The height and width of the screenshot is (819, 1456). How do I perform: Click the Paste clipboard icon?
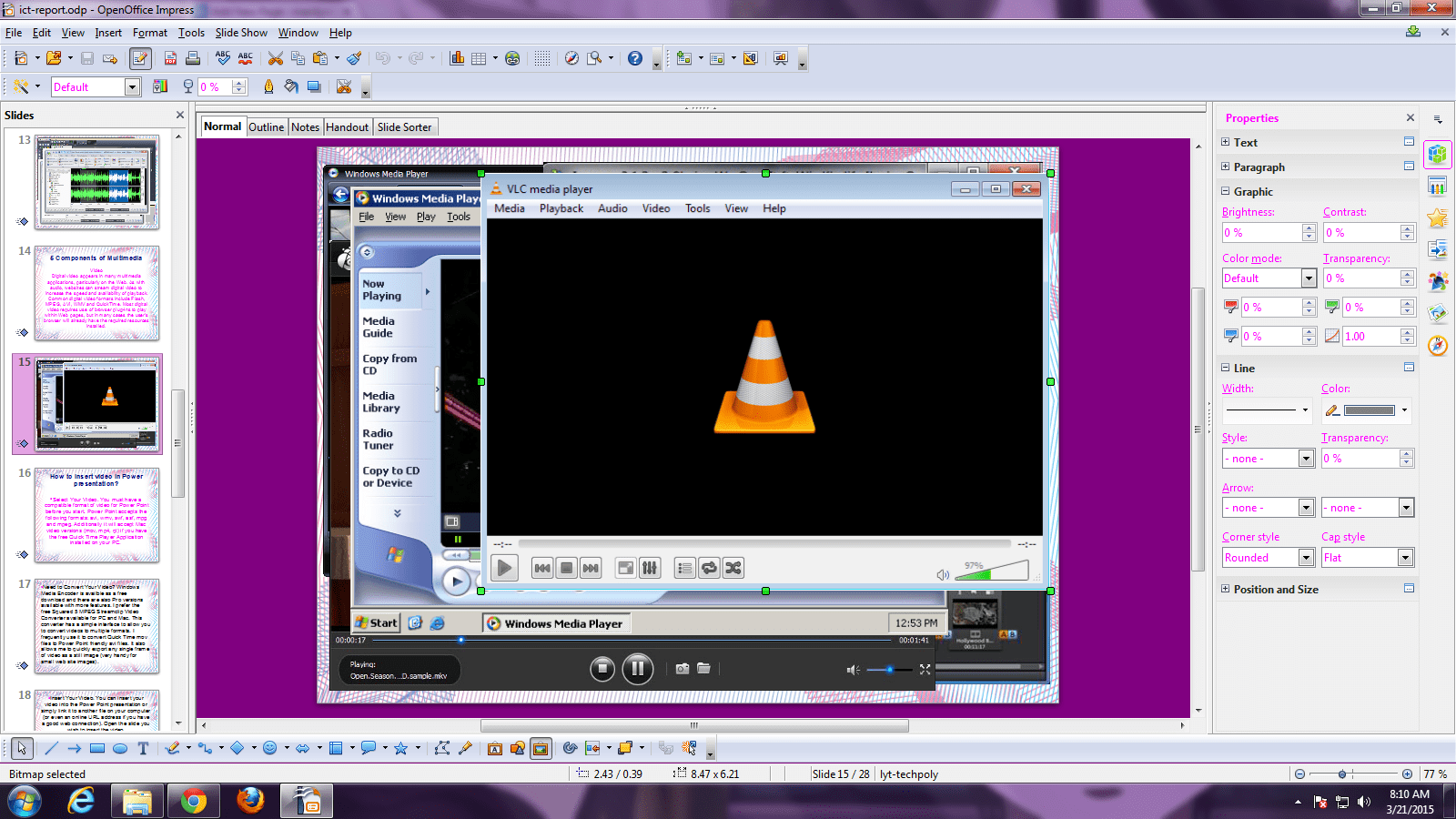click(x=319, y=58)
